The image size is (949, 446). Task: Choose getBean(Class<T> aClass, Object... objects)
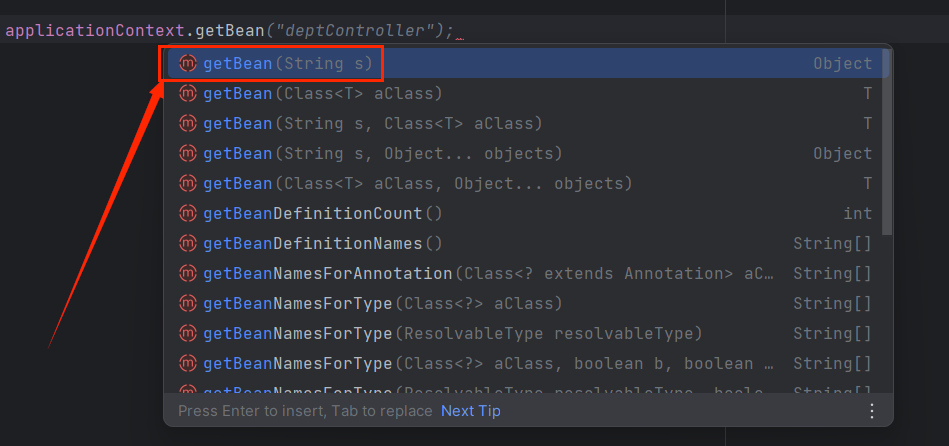(417, 184)
